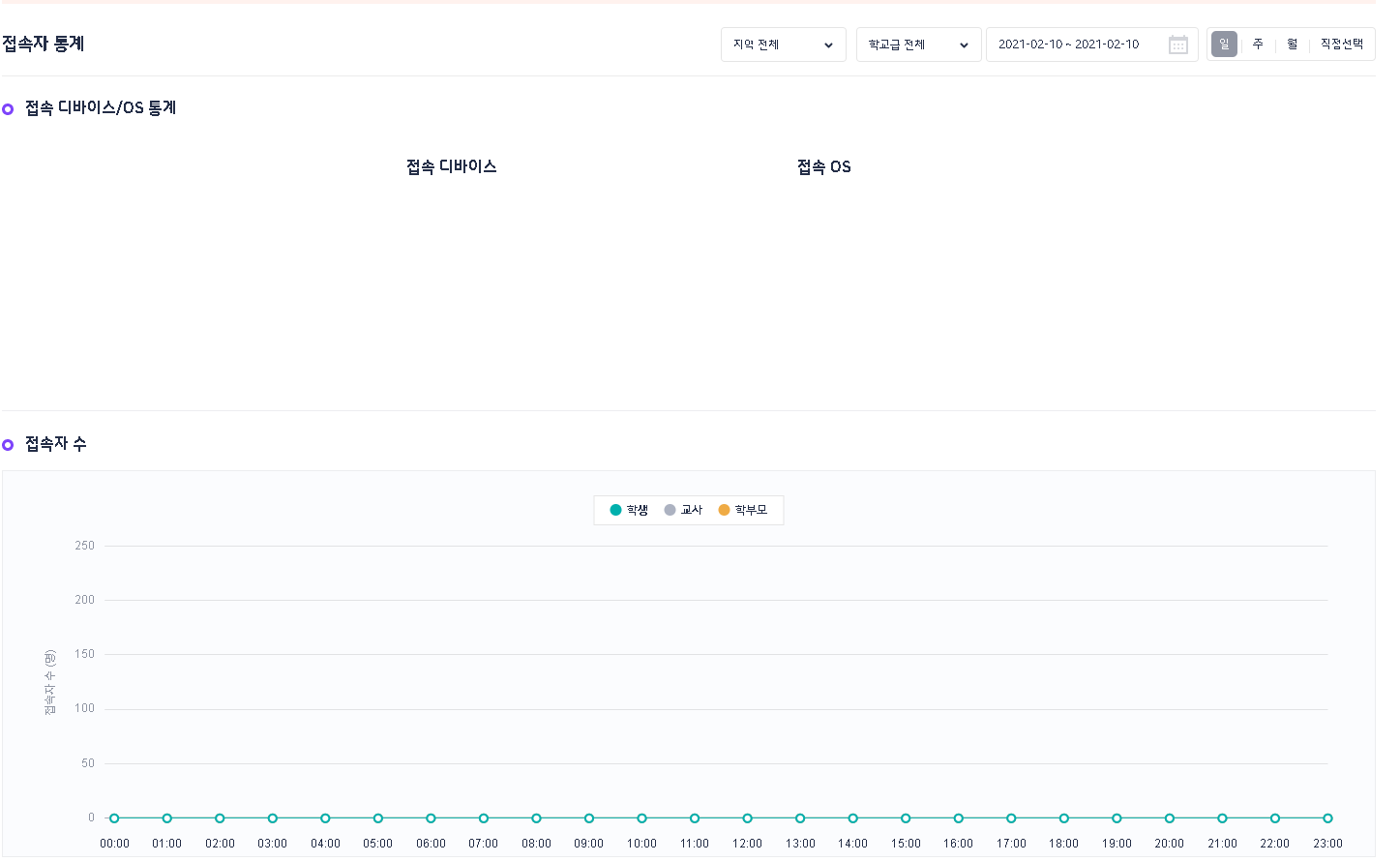Image resolution: width=1400 pixels, height=862 pixels.
Task: Click the chart data point at 23:00
Action: pos(1327,818)
